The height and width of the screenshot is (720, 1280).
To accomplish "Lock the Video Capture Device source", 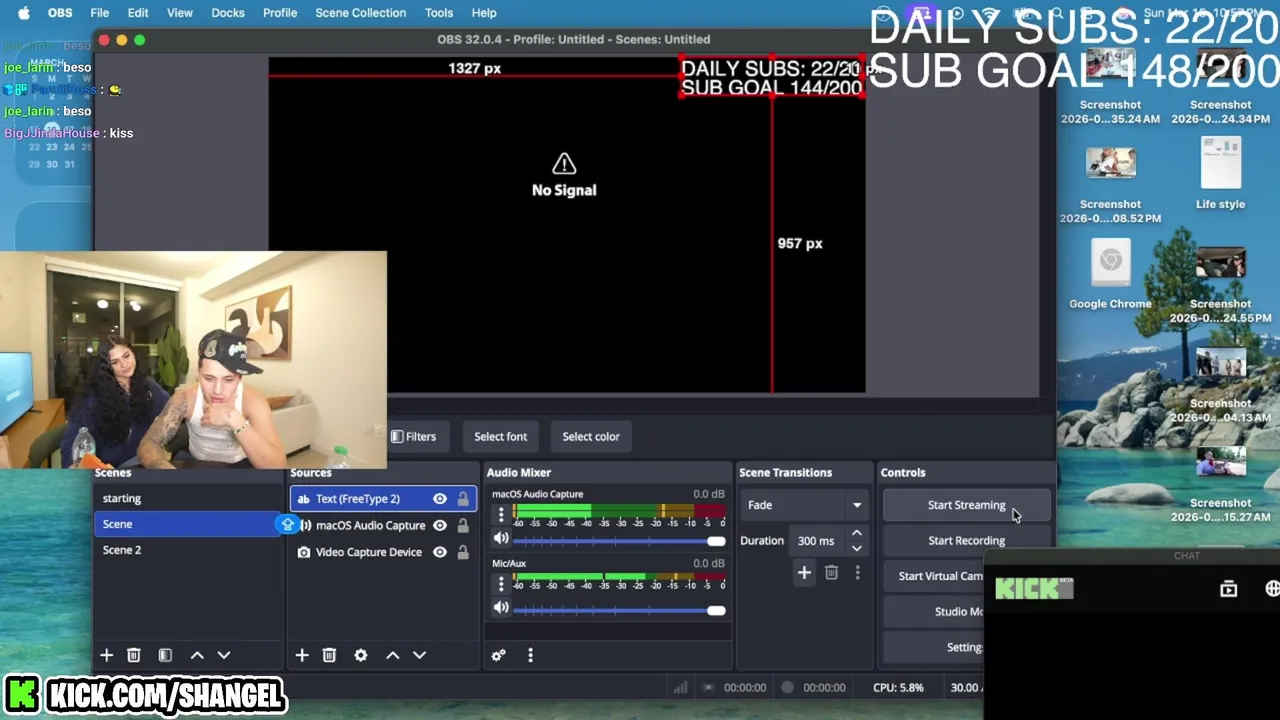I will click(463, 552).
